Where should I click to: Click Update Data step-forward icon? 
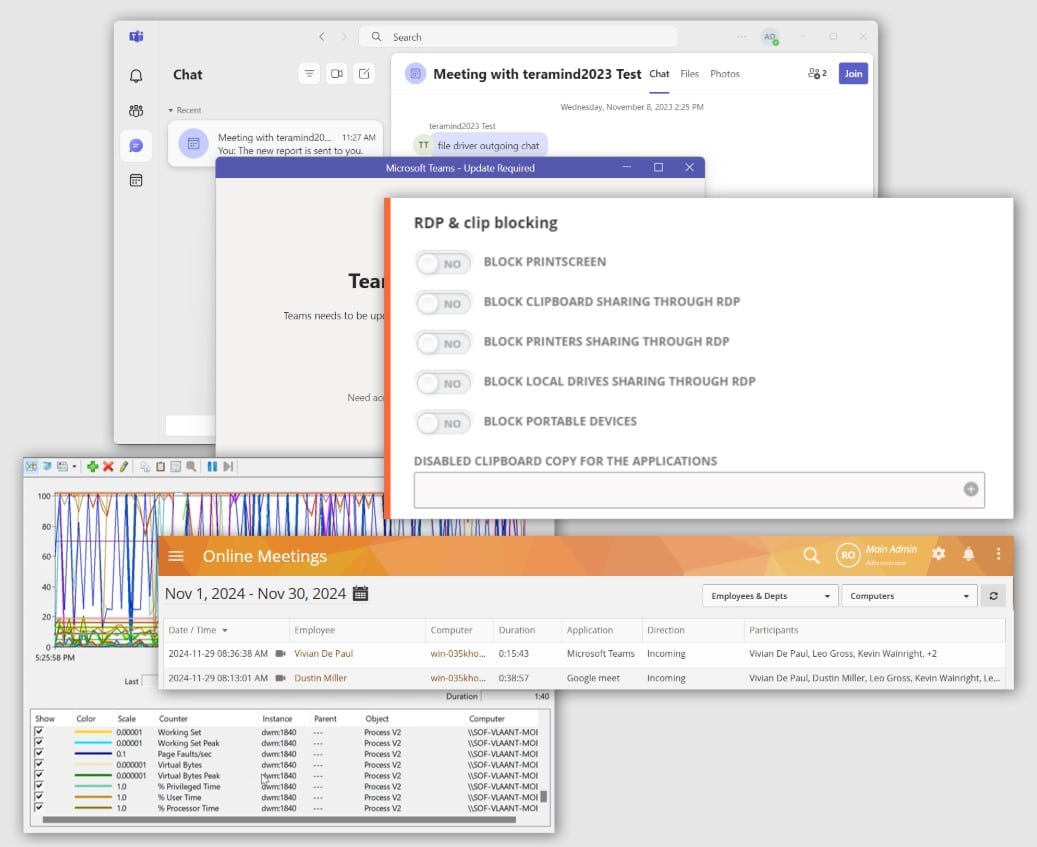[228, 466]
